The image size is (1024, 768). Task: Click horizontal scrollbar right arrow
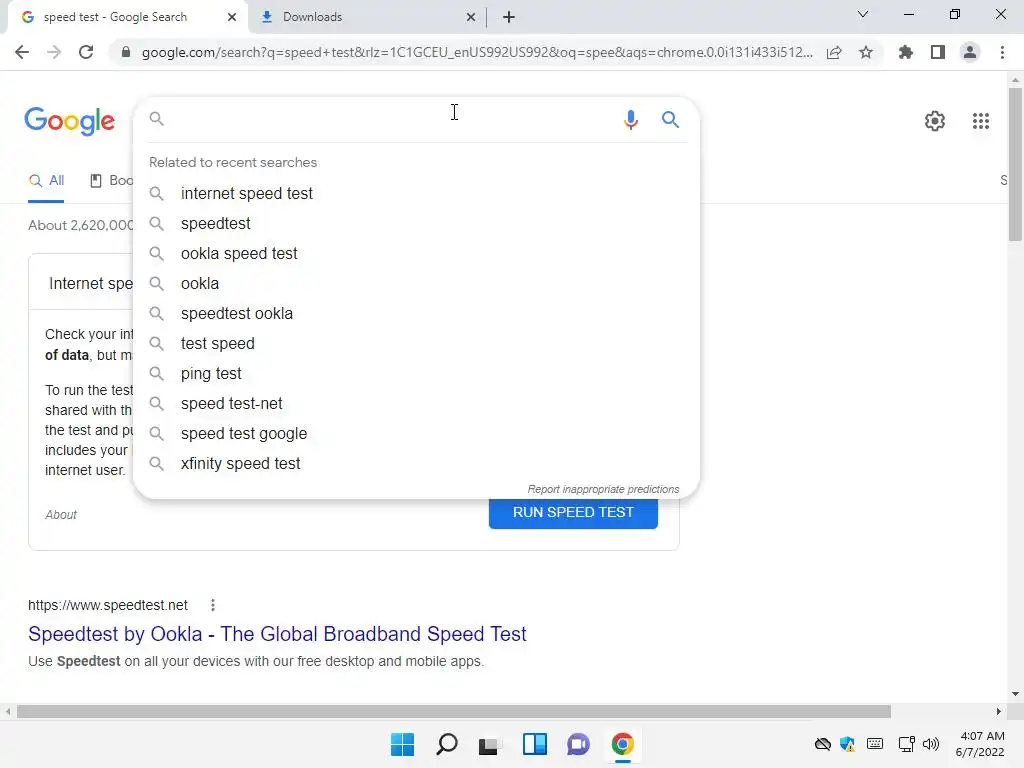(999, 711)
